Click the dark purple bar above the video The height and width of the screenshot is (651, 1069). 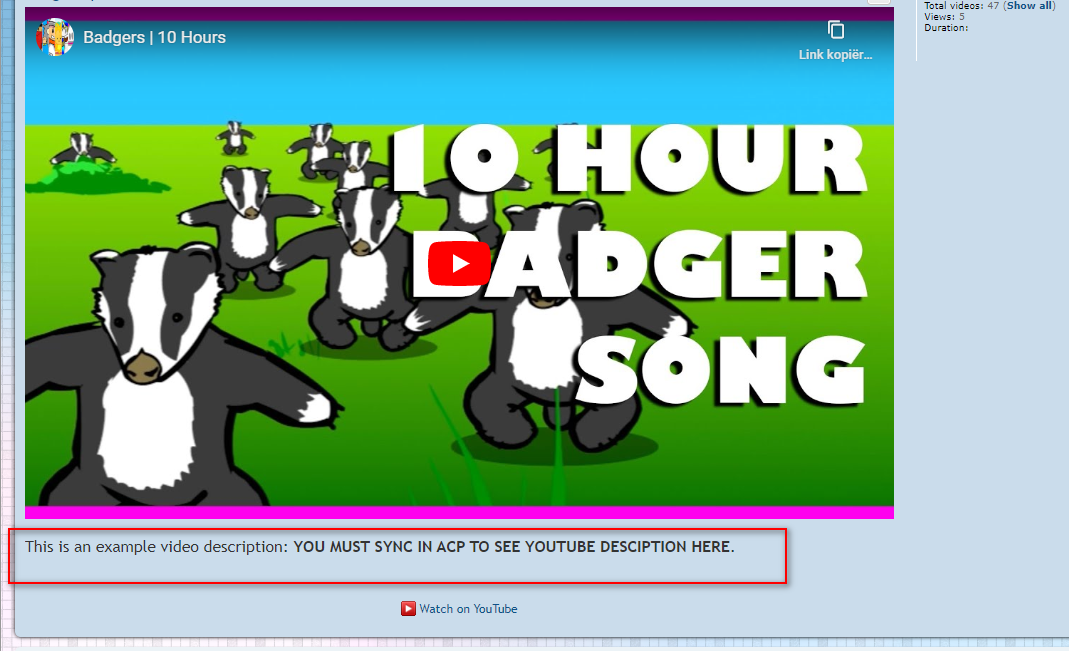459,14
